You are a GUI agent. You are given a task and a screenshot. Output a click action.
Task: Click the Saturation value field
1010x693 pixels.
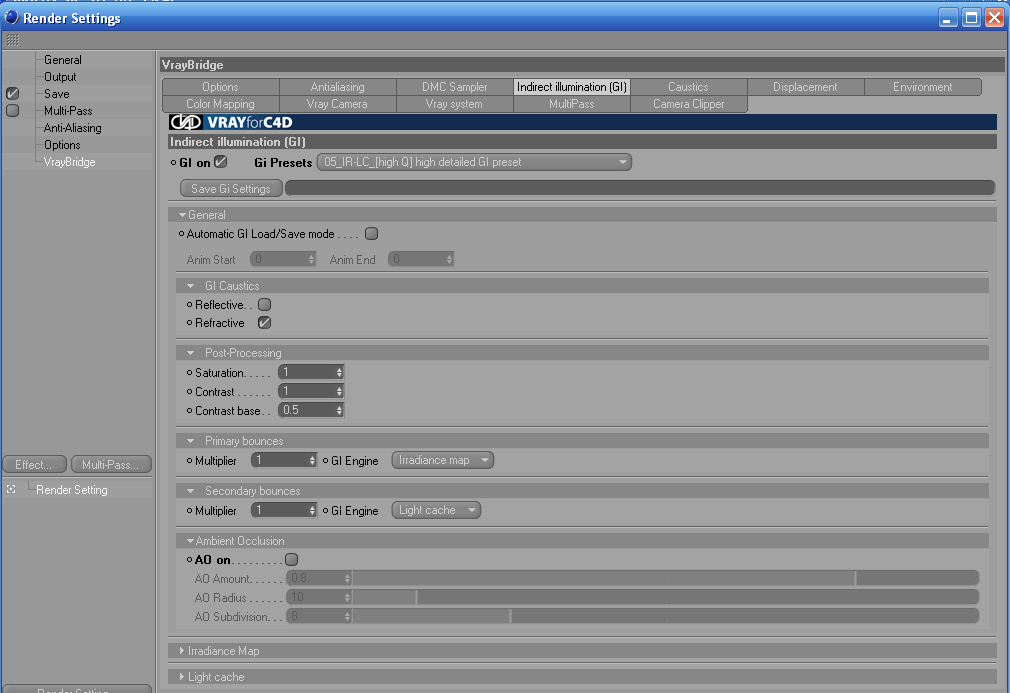coord(307,372)
